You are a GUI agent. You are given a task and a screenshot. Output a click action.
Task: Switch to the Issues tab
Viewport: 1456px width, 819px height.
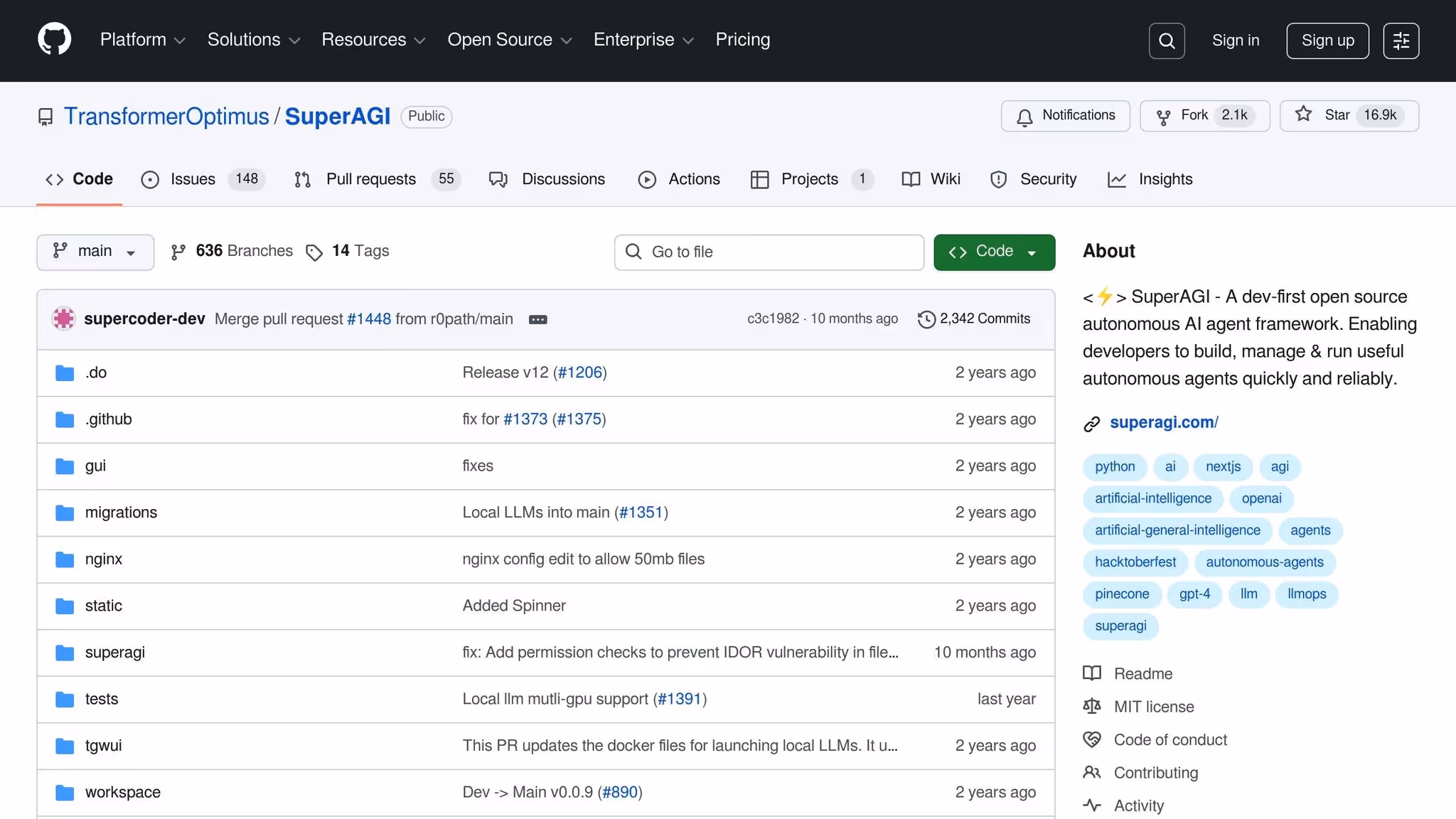click(x=192, y=179)
